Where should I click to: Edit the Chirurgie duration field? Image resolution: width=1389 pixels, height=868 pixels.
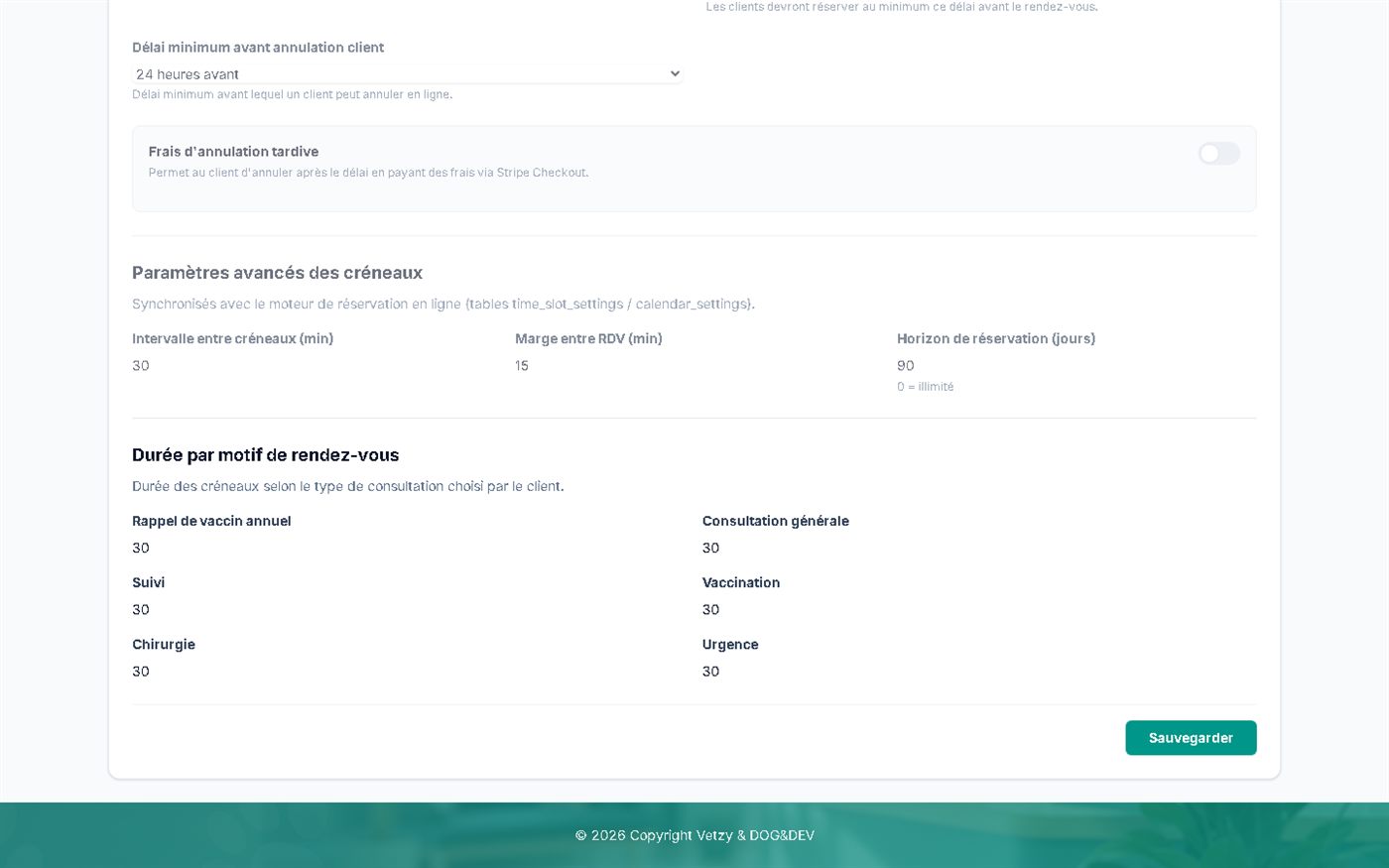point(409,671)
